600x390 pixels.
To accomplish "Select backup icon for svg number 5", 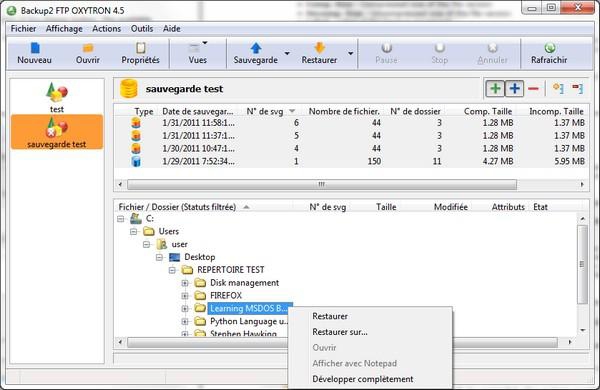I will click(x=136, y=135).
